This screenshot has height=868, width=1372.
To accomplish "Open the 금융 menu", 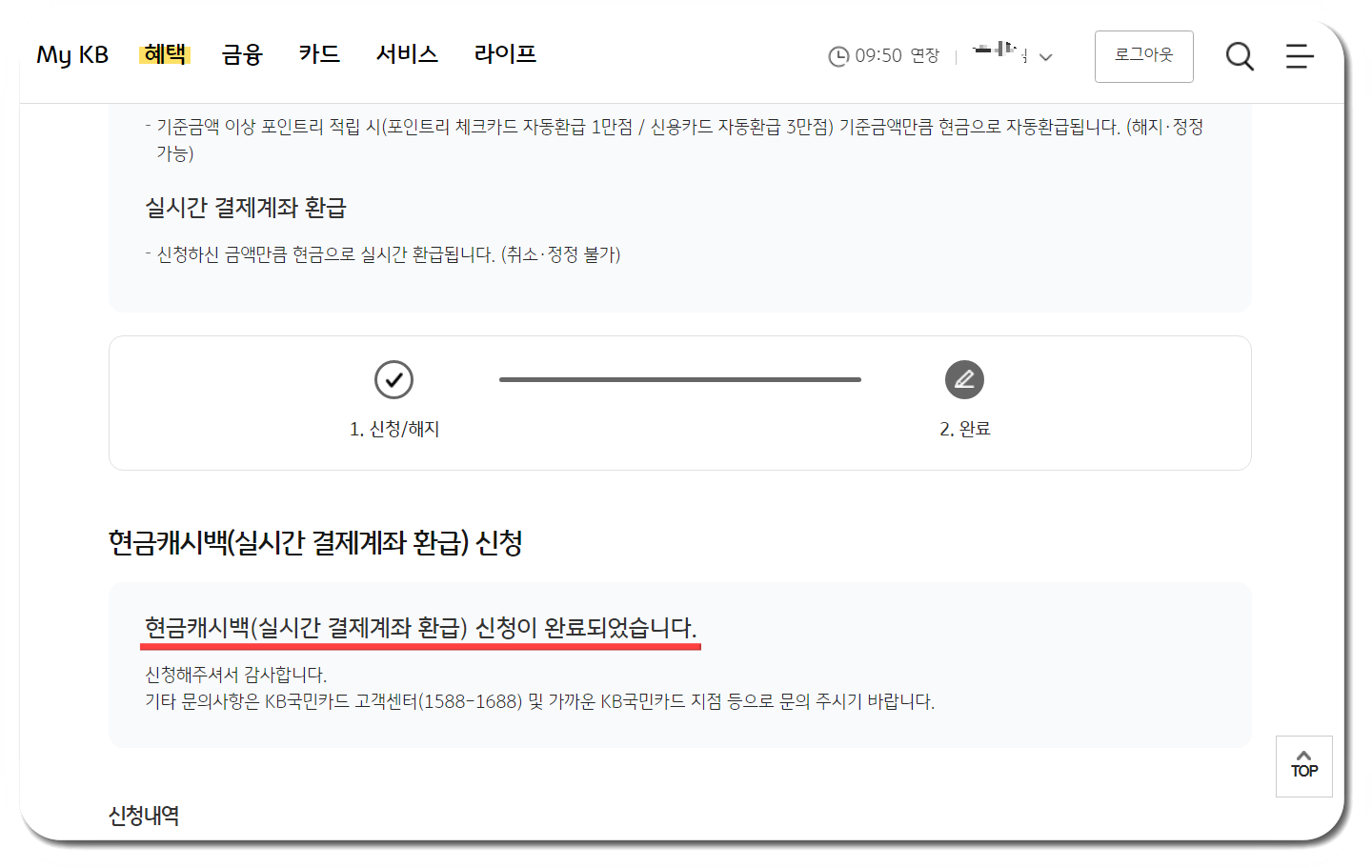I will tap(241, 54).
